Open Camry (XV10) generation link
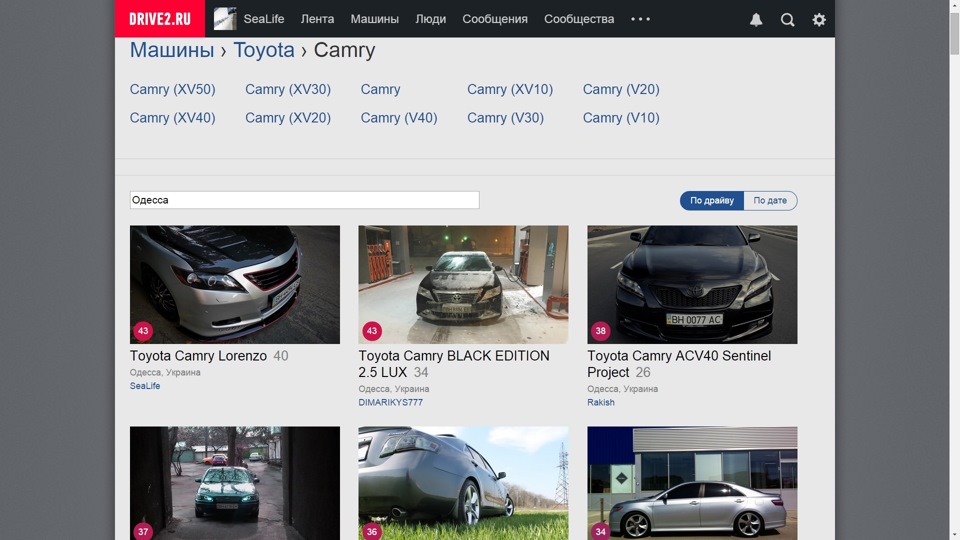Image resolution: width=960 pixels, height=540 pixels. (510, 89)
